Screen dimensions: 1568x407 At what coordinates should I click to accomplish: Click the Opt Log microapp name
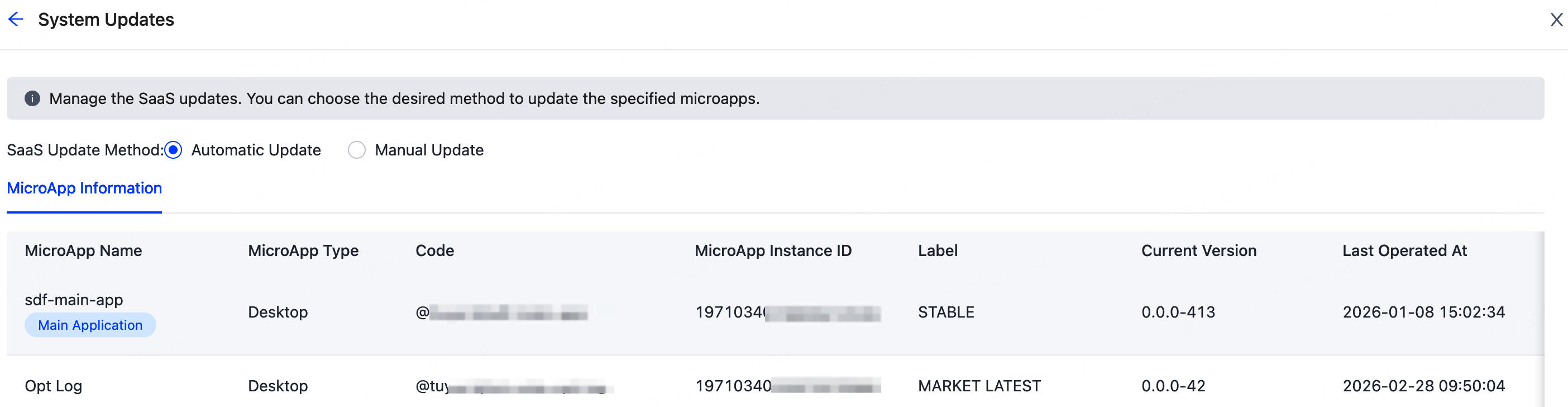[x=52, y=386]
